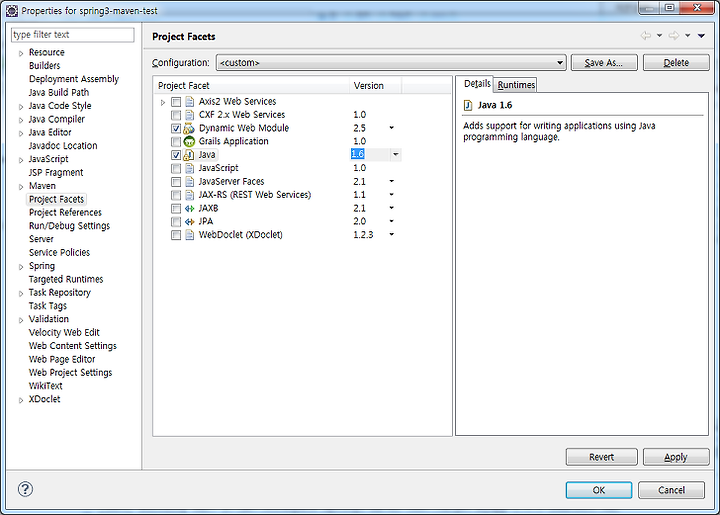Click the Grails Application green icon
This screenshot has width=720, height=515.
(x=189, y=141)
